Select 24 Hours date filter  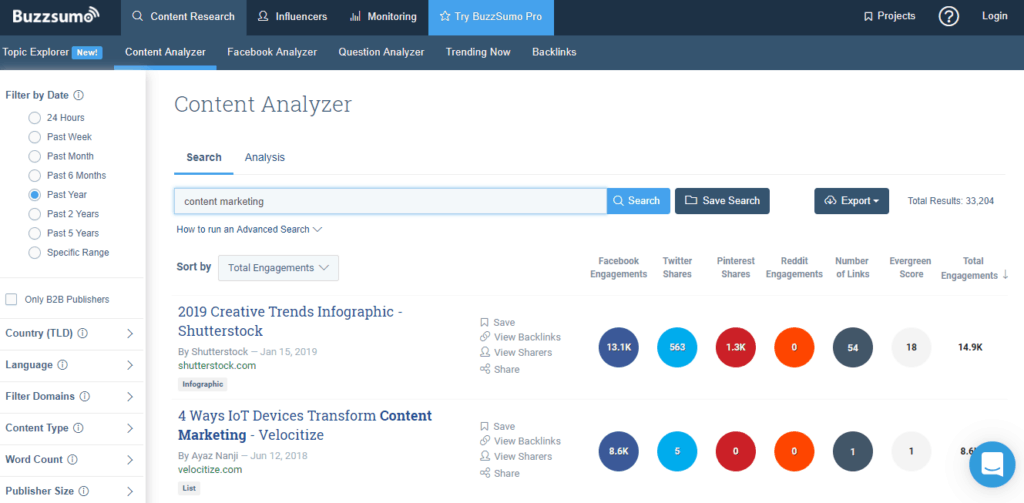[35, 118]
